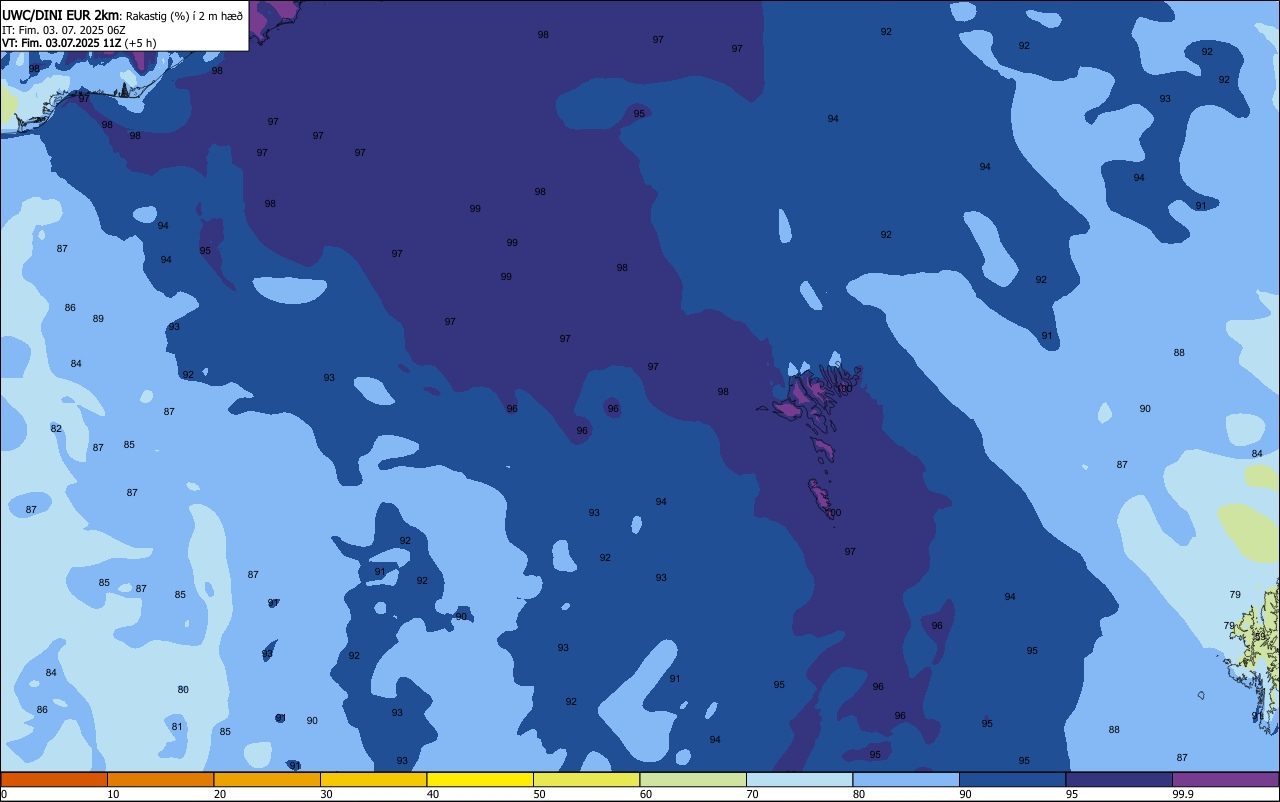Click the "82" humidity value on the map

(56, 429)
